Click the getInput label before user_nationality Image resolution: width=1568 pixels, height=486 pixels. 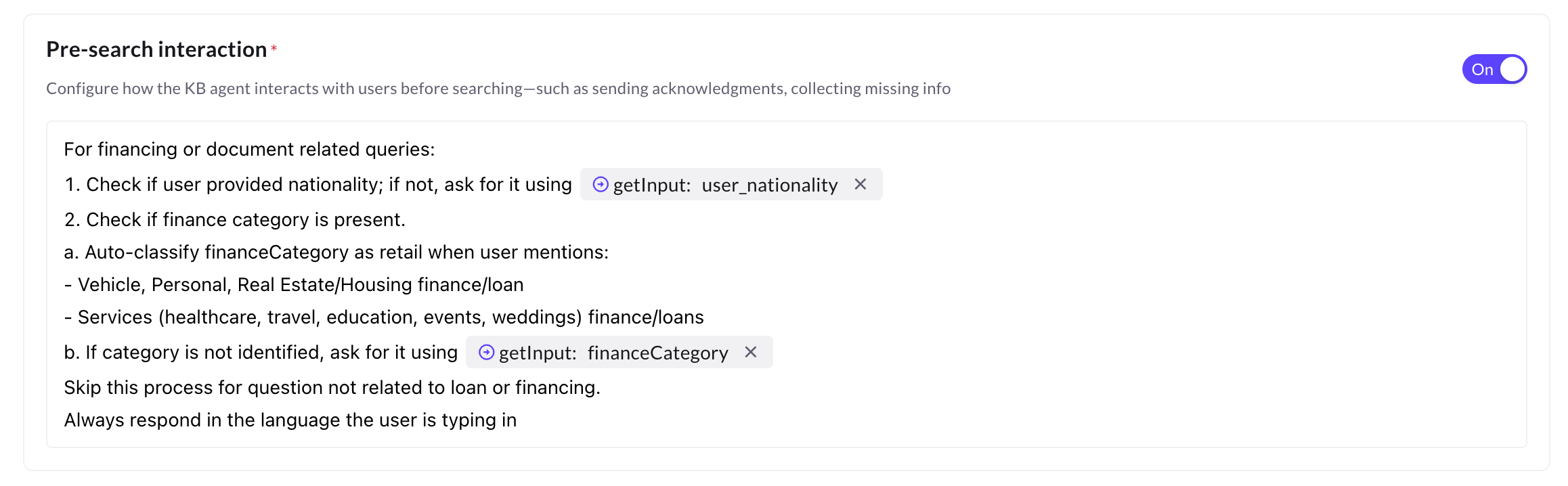tap(651, 185)
